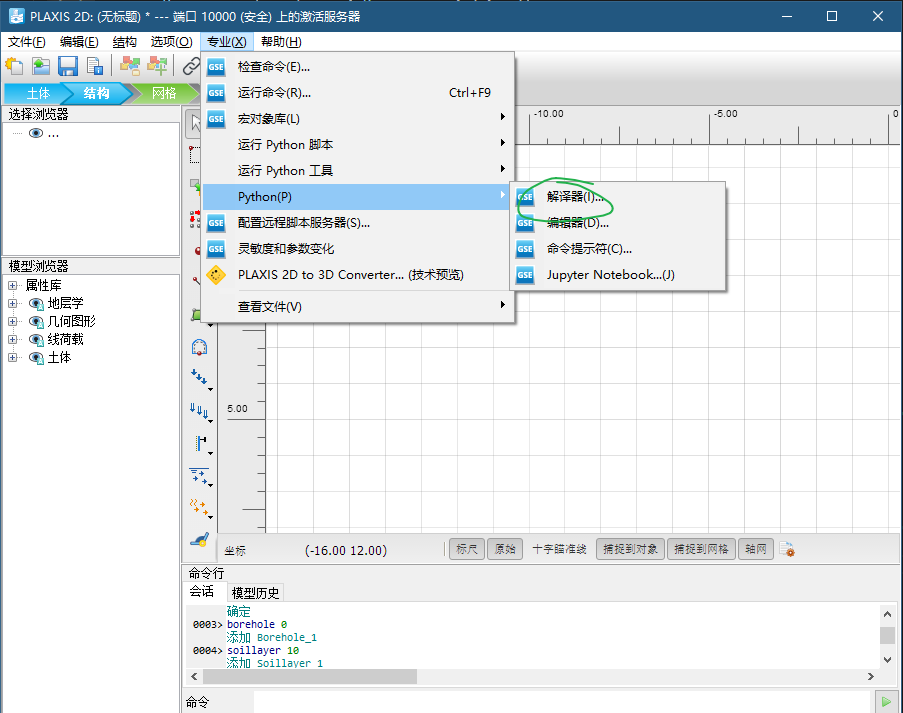Toggle visibility eye for 几何图形
903x713 pixels.
pos(36,321)
